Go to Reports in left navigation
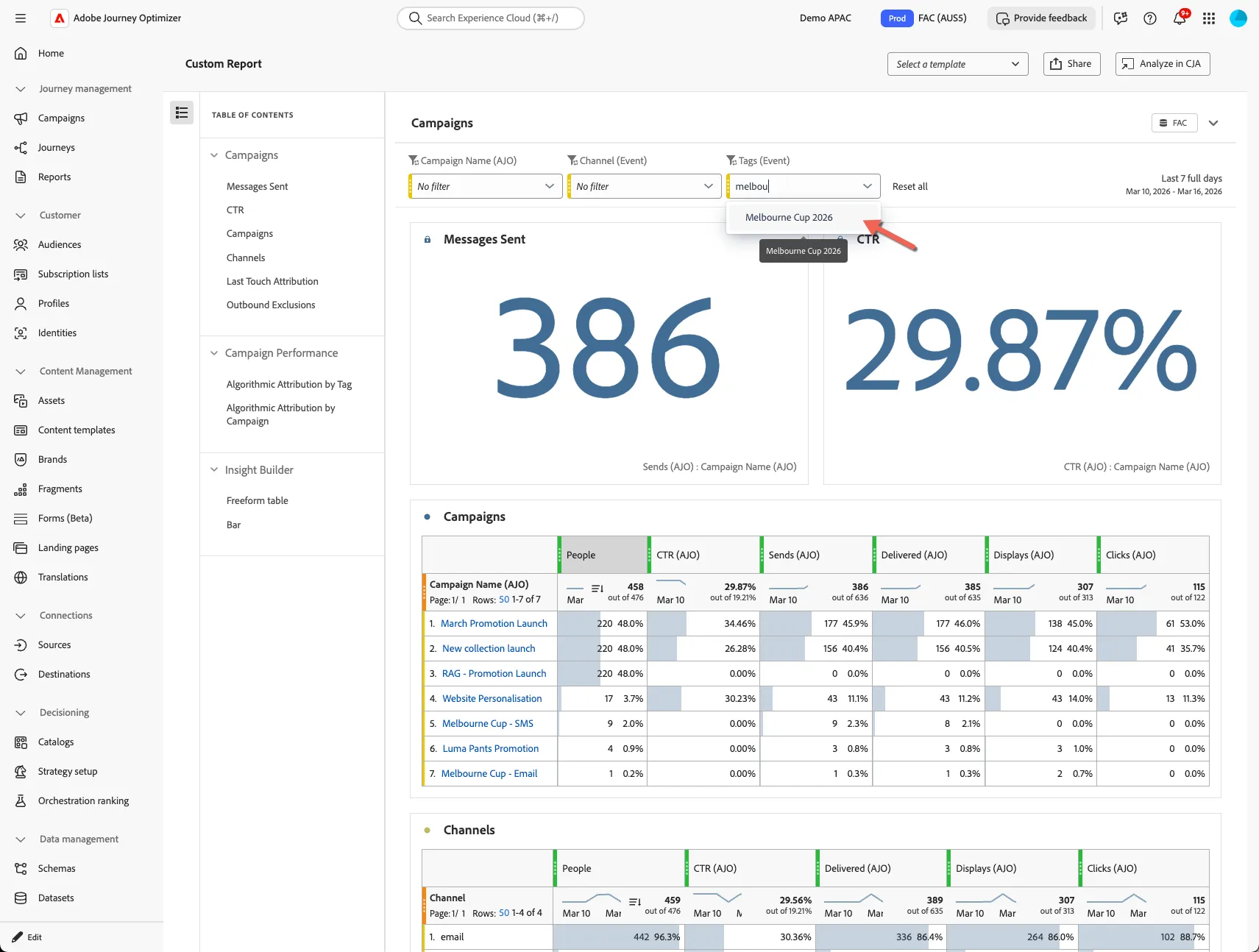This screenshot has width=1259, height=952. [54, 177]
